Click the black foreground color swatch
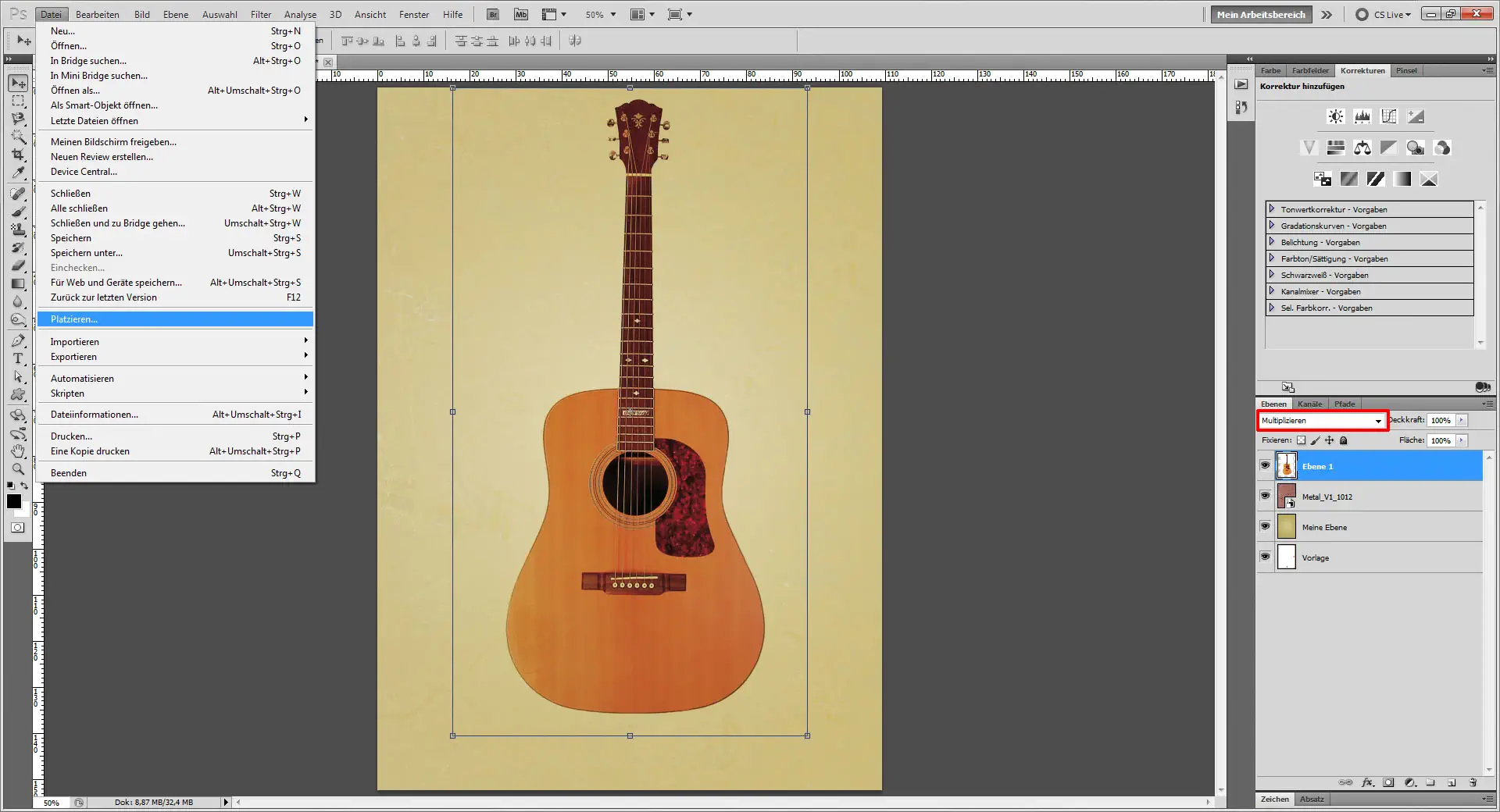Screen dimensions: 1500x812 [x=13, y=502]
